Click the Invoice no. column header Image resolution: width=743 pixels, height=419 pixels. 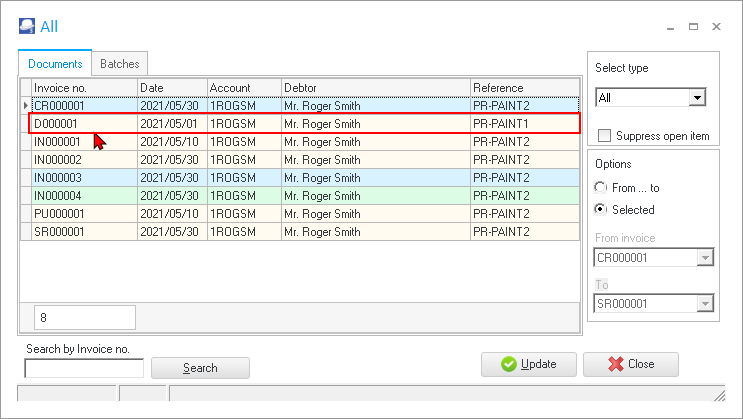[84, 88]
